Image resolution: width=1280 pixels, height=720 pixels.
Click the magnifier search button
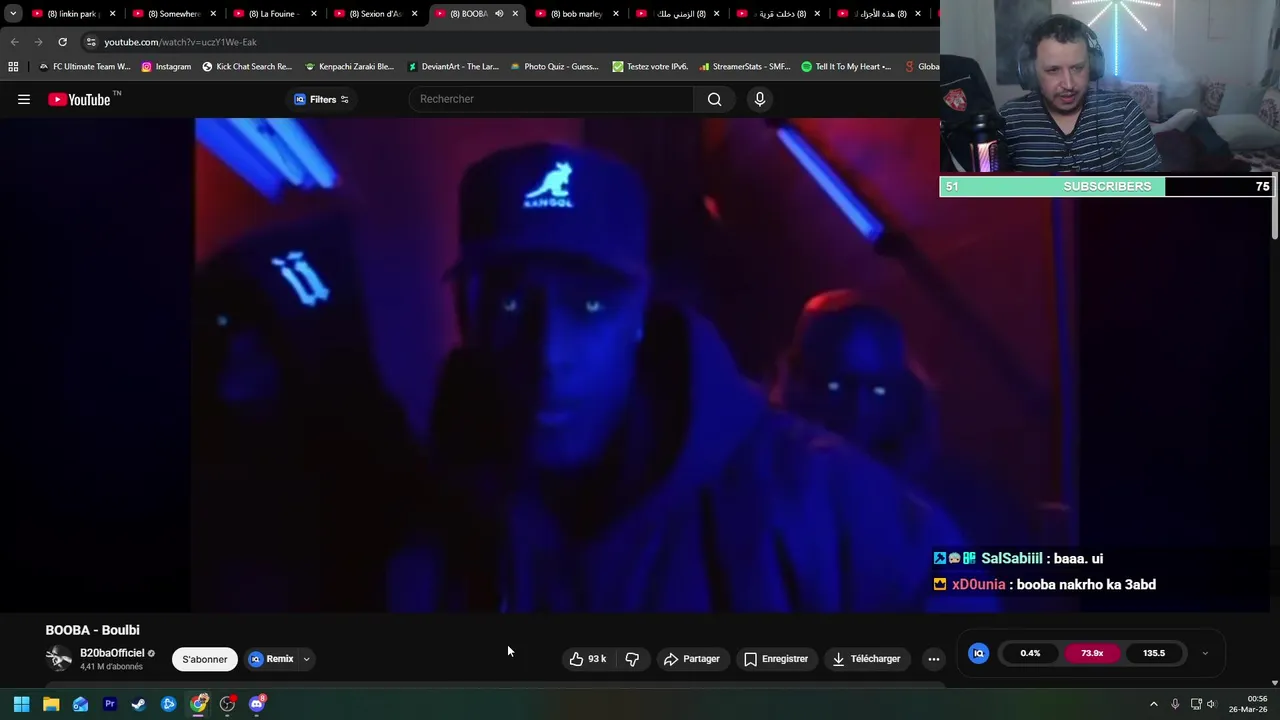[x=714, y=99]
